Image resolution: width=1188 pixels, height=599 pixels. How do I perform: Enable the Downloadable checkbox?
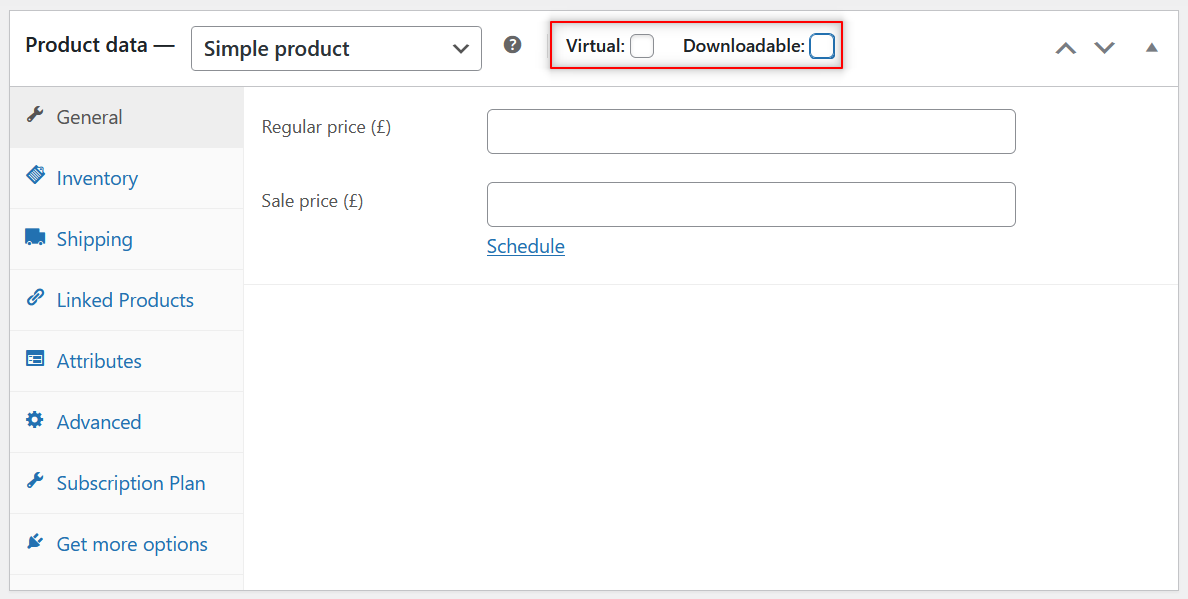[821, 45]
